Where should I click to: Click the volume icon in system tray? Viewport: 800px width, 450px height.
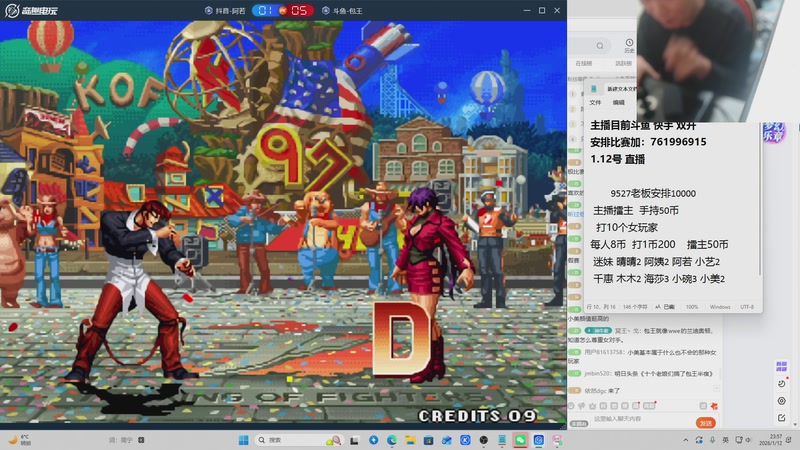748,440
